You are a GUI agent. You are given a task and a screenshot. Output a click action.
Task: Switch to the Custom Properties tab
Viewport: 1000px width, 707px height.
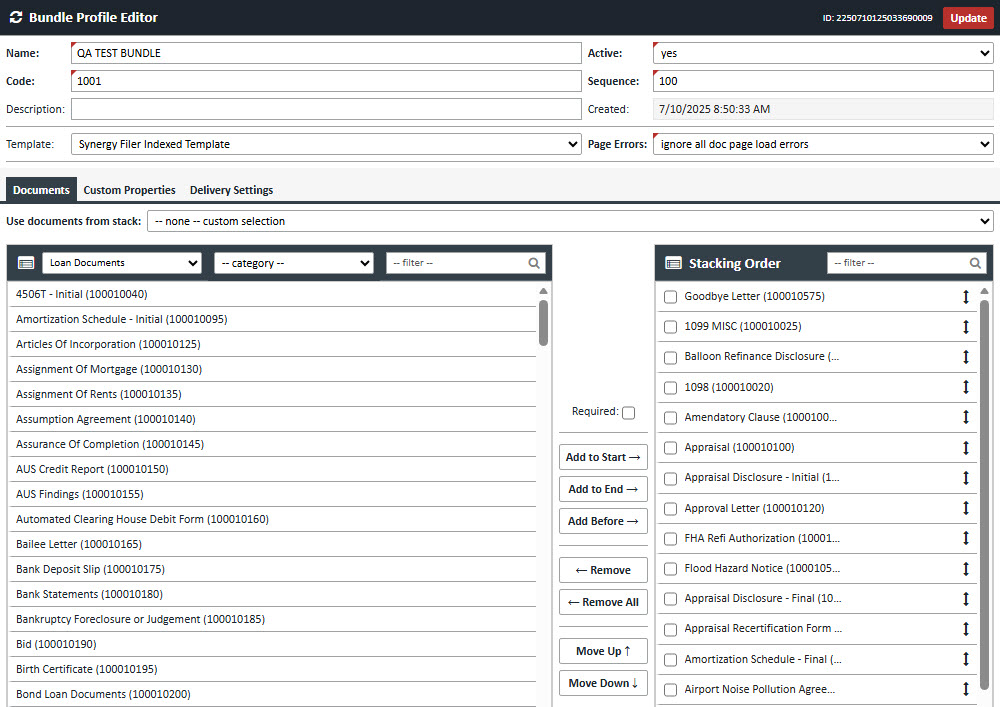tap(129, 190)
